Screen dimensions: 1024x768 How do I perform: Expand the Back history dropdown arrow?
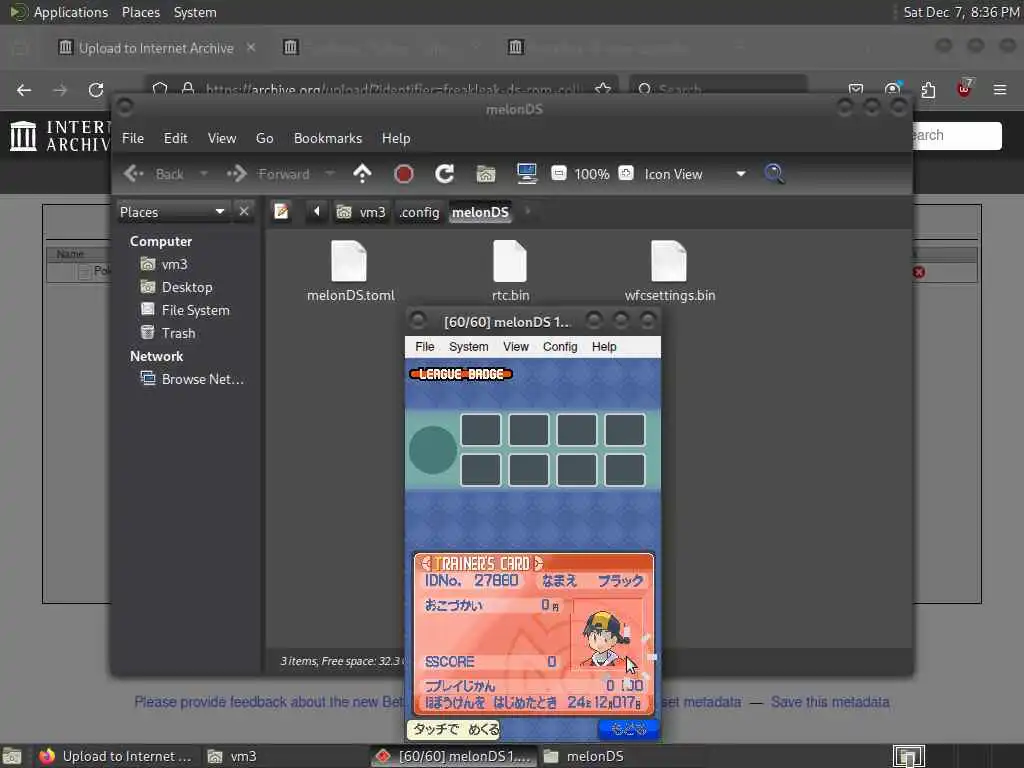point(204,174)
